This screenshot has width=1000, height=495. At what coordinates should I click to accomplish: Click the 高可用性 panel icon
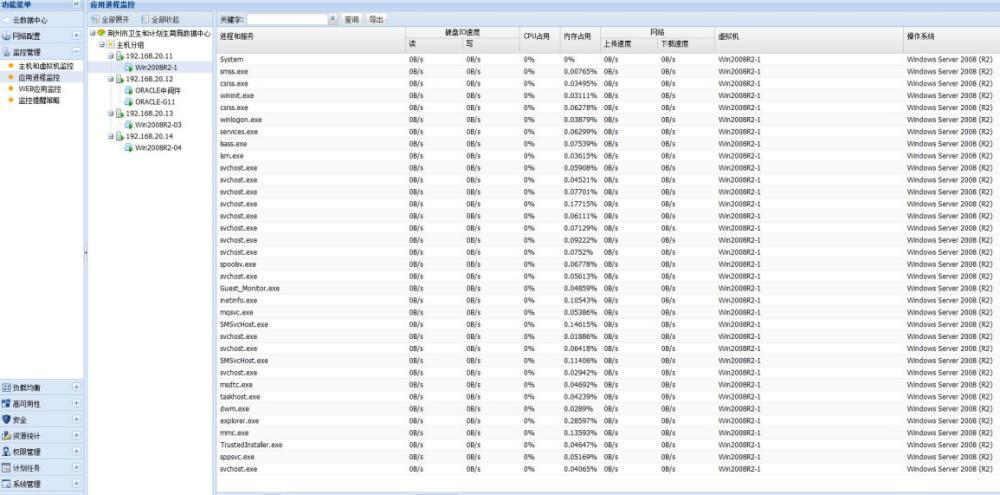pyautogui.click(x=6, y=403)
